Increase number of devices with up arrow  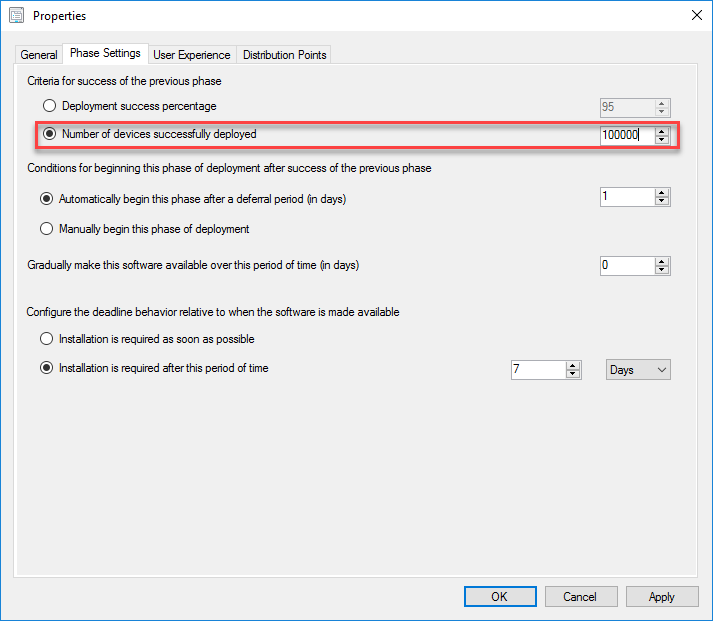point(662,130)
